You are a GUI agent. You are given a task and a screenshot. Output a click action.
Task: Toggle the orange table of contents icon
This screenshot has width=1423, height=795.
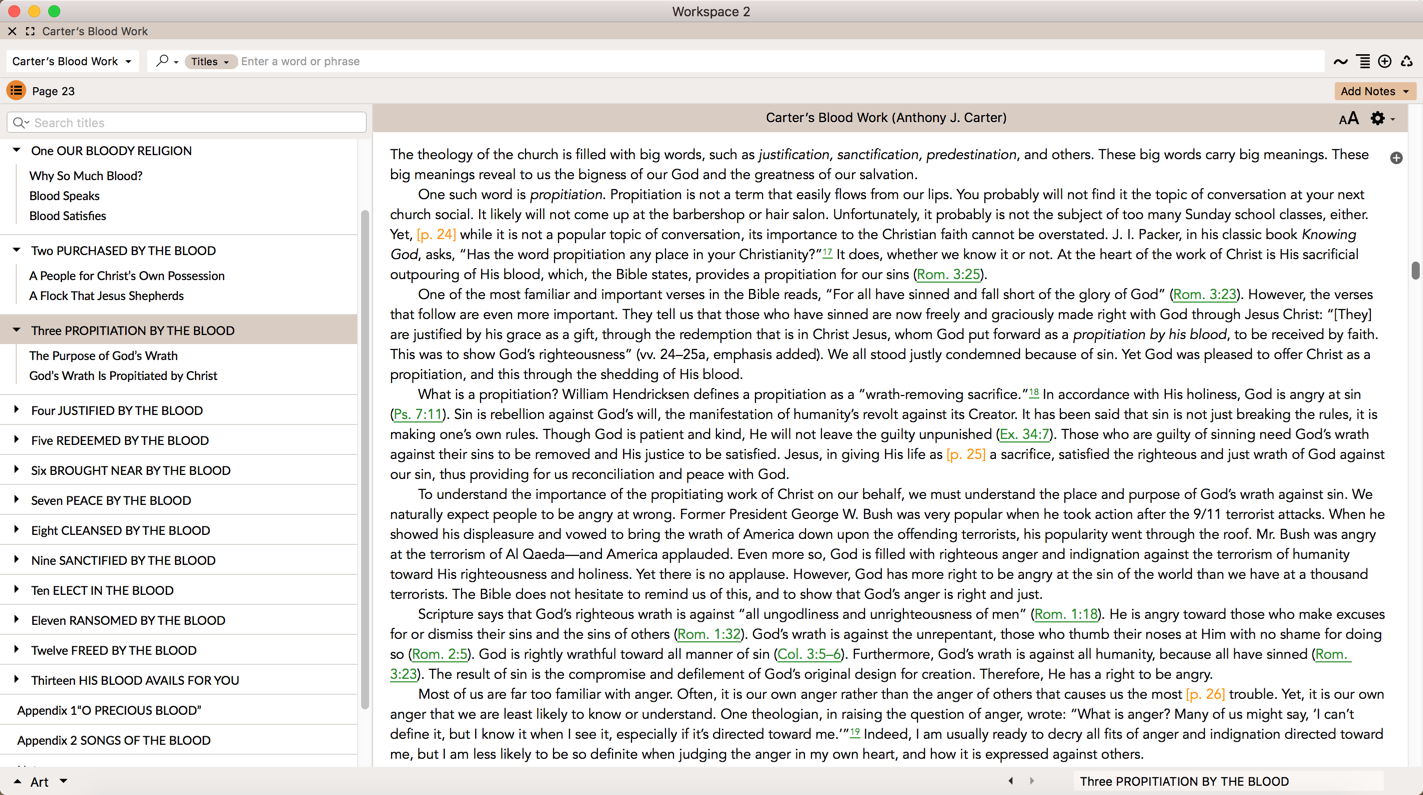pyautogui.click(x=16, y=91)
